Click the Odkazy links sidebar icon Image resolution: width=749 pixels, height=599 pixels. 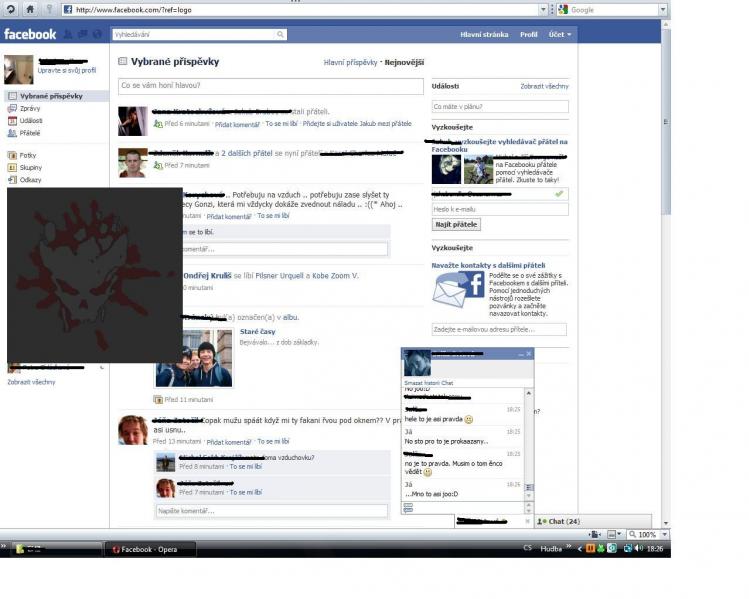click(12, 180)
